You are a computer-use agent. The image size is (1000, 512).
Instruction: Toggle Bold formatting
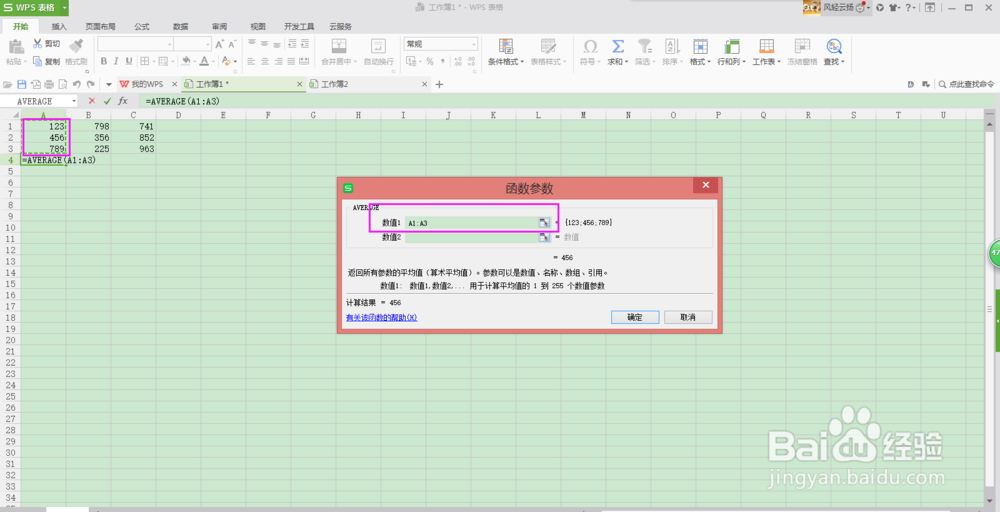click(104, 61)
